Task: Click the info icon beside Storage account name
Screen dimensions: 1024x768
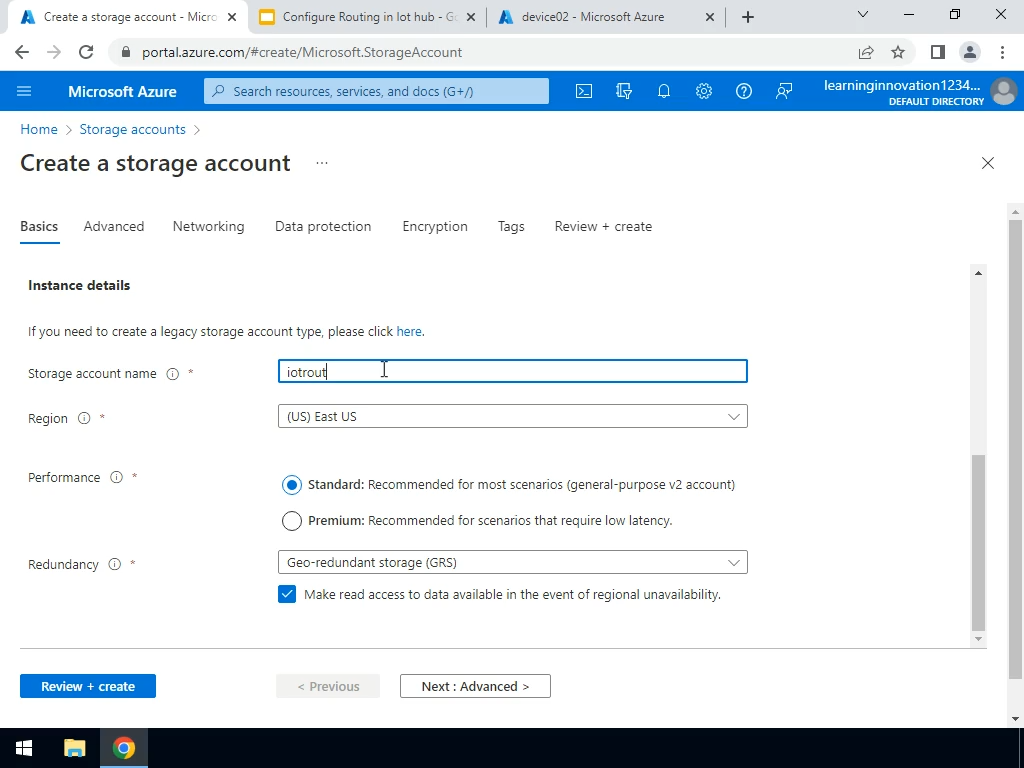Action: [x=172, y=374]
